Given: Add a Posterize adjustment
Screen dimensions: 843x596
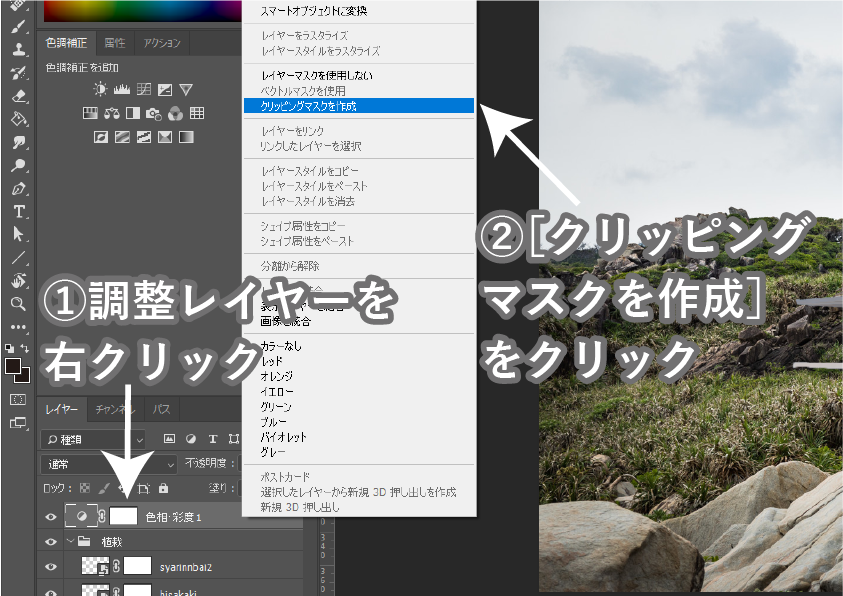Looking at the screenshot, I should click(x=122, y=137).
